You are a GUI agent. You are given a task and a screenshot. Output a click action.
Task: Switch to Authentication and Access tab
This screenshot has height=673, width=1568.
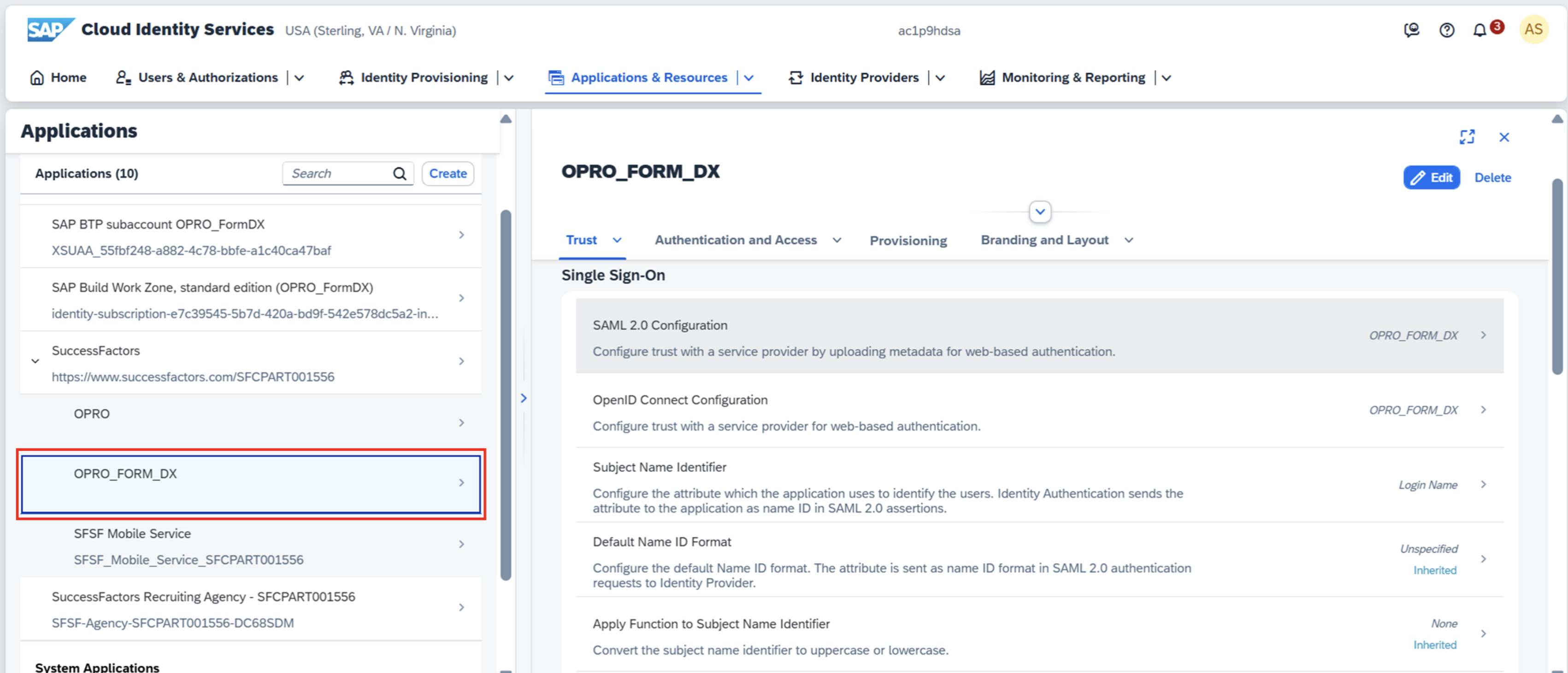[735, 240]
